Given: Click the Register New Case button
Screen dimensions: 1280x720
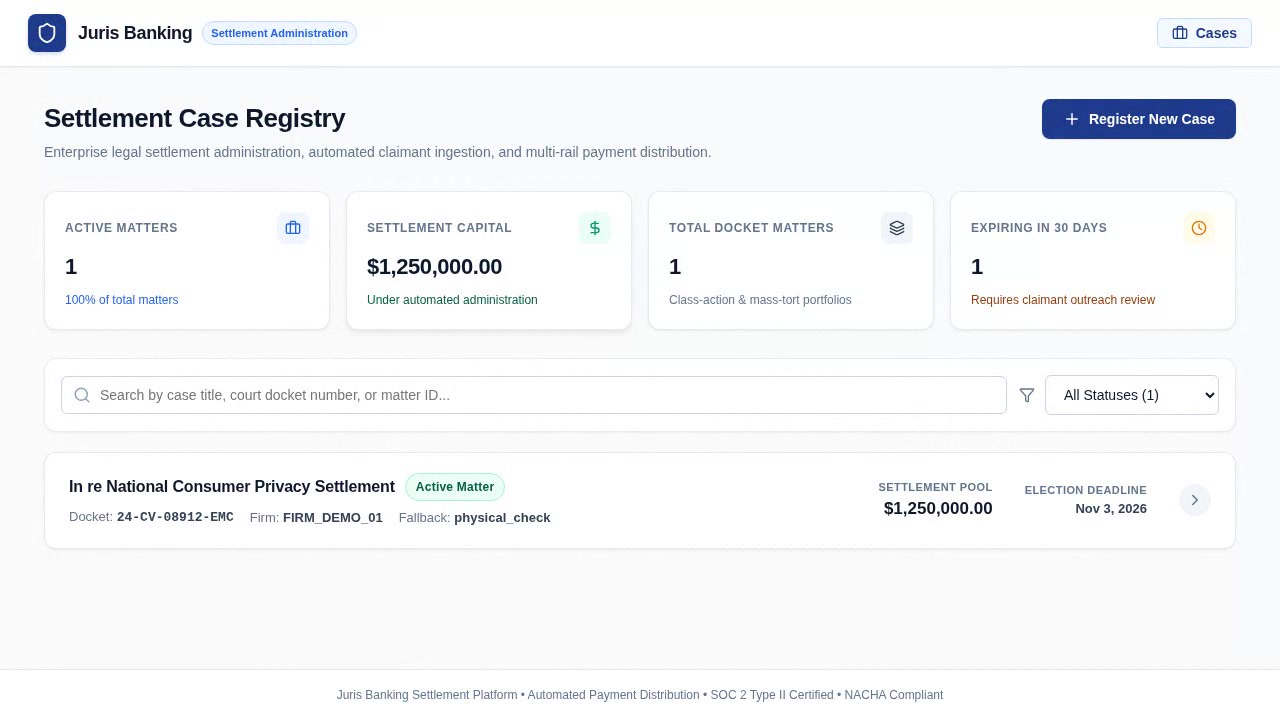Looking at the screenshot, I should click(x=1139, y=119).
